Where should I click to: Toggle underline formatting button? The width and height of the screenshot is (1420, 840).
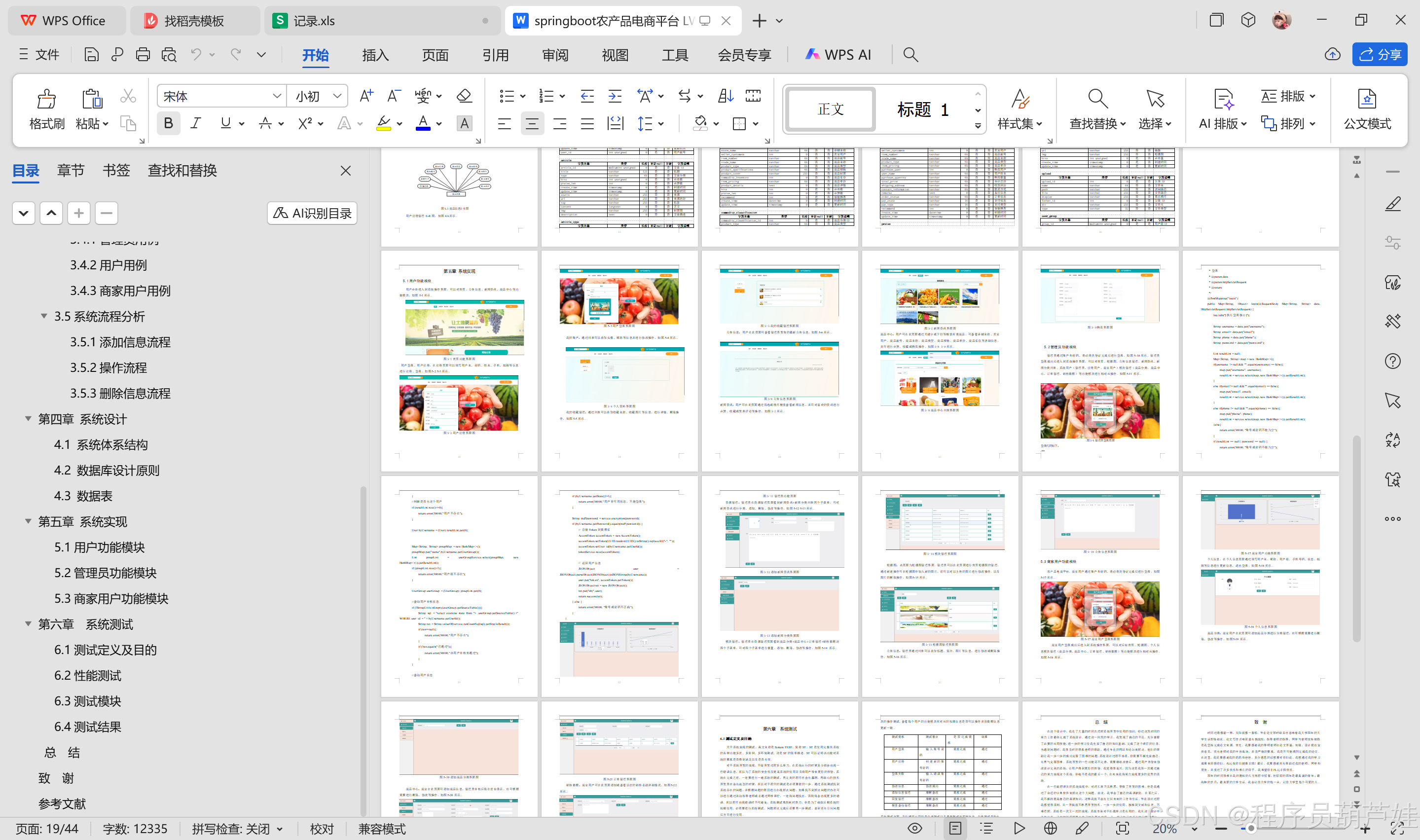coord(225,123)
